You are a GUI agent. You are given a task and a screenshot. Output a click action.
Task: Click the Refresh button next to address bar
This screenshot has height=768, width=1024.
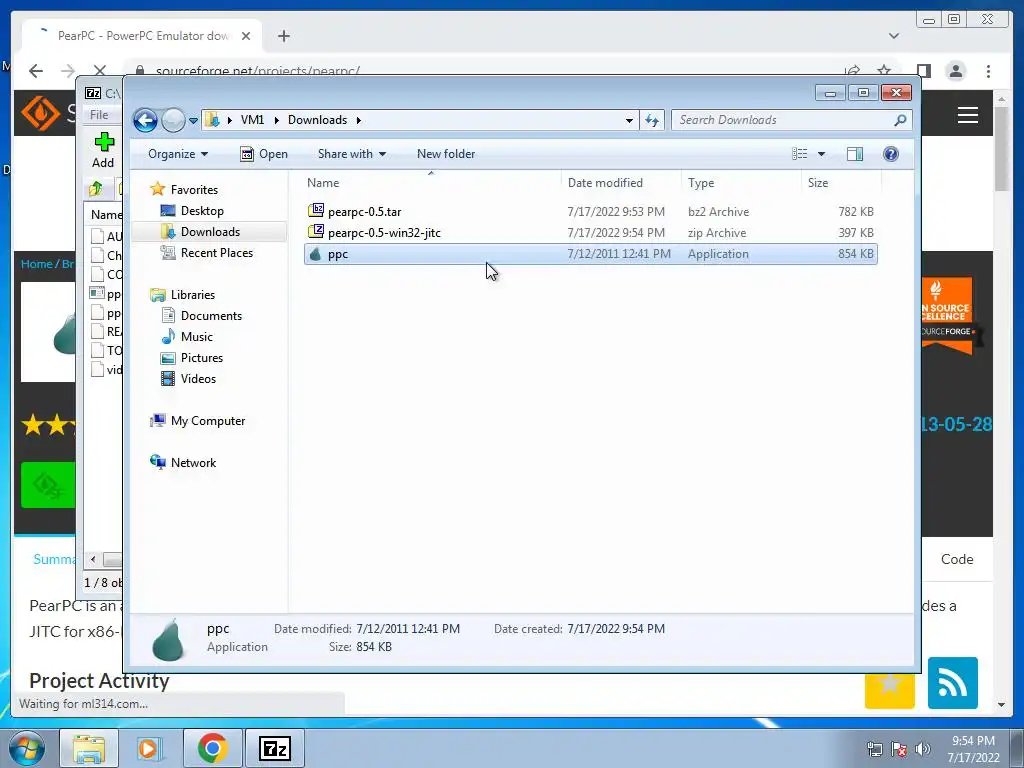652,120
